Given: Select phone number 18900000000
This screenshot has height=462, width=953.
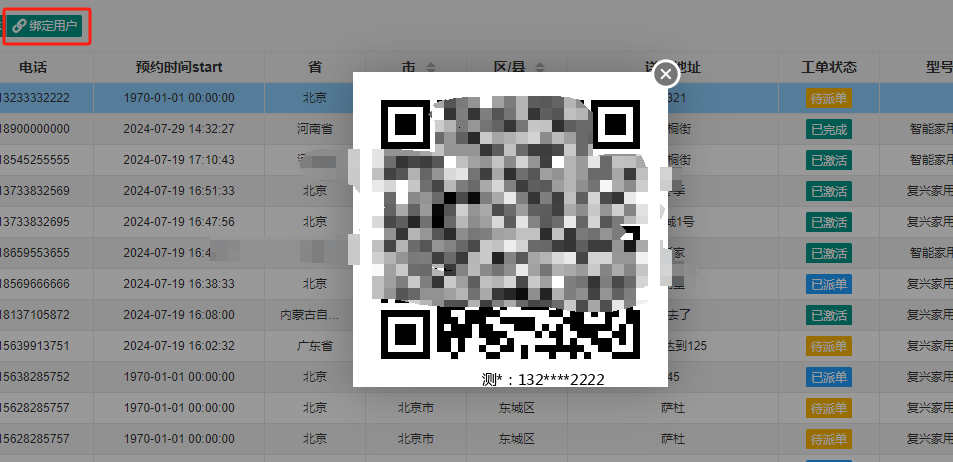Looking at the screenshot, I should [x=35, y=129].
